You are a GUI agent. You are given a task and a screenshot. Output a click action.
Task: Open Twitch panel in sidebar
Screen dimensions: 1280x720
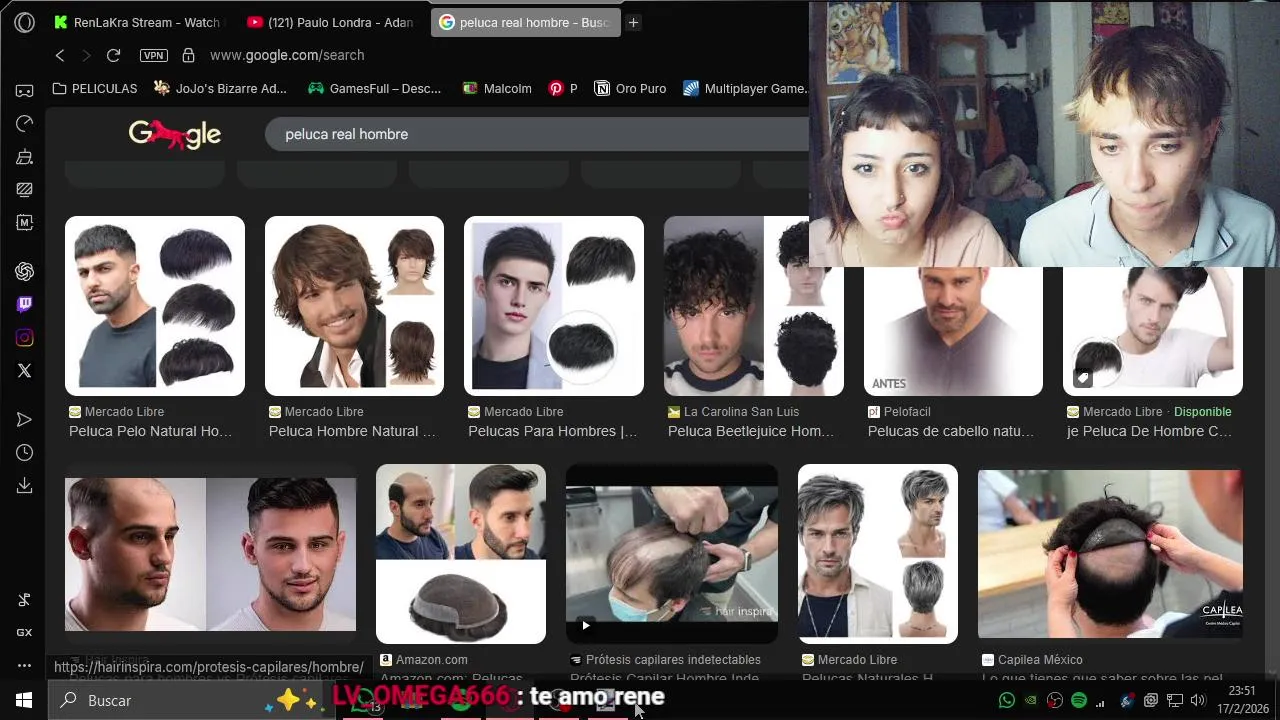25,305
